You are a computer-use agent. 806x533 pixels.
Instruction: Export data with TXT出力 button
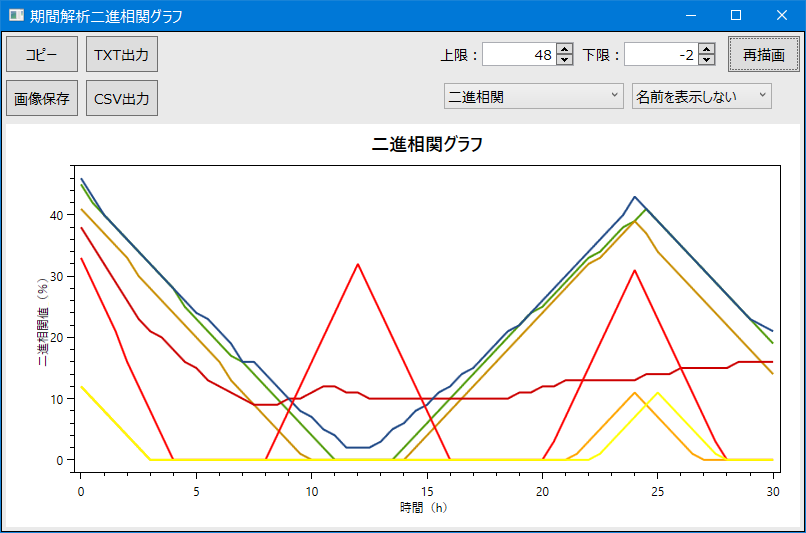[x=122, y=54]
